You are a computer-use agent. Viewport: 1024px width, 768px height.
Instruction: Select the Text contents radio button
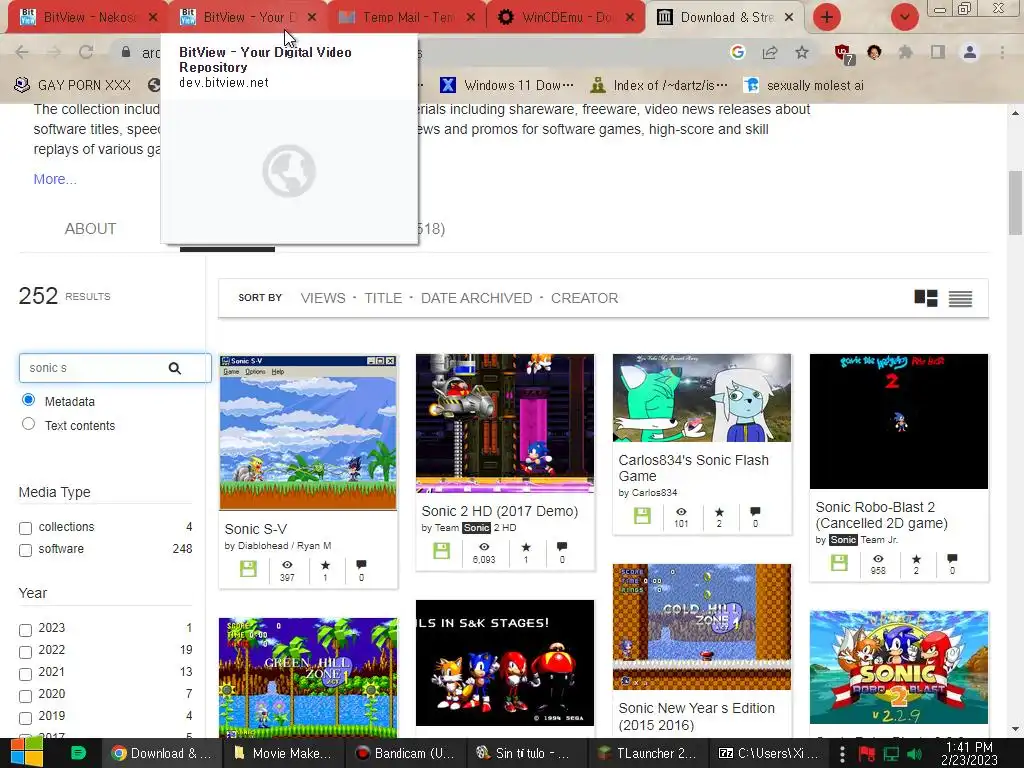[28, 424]
